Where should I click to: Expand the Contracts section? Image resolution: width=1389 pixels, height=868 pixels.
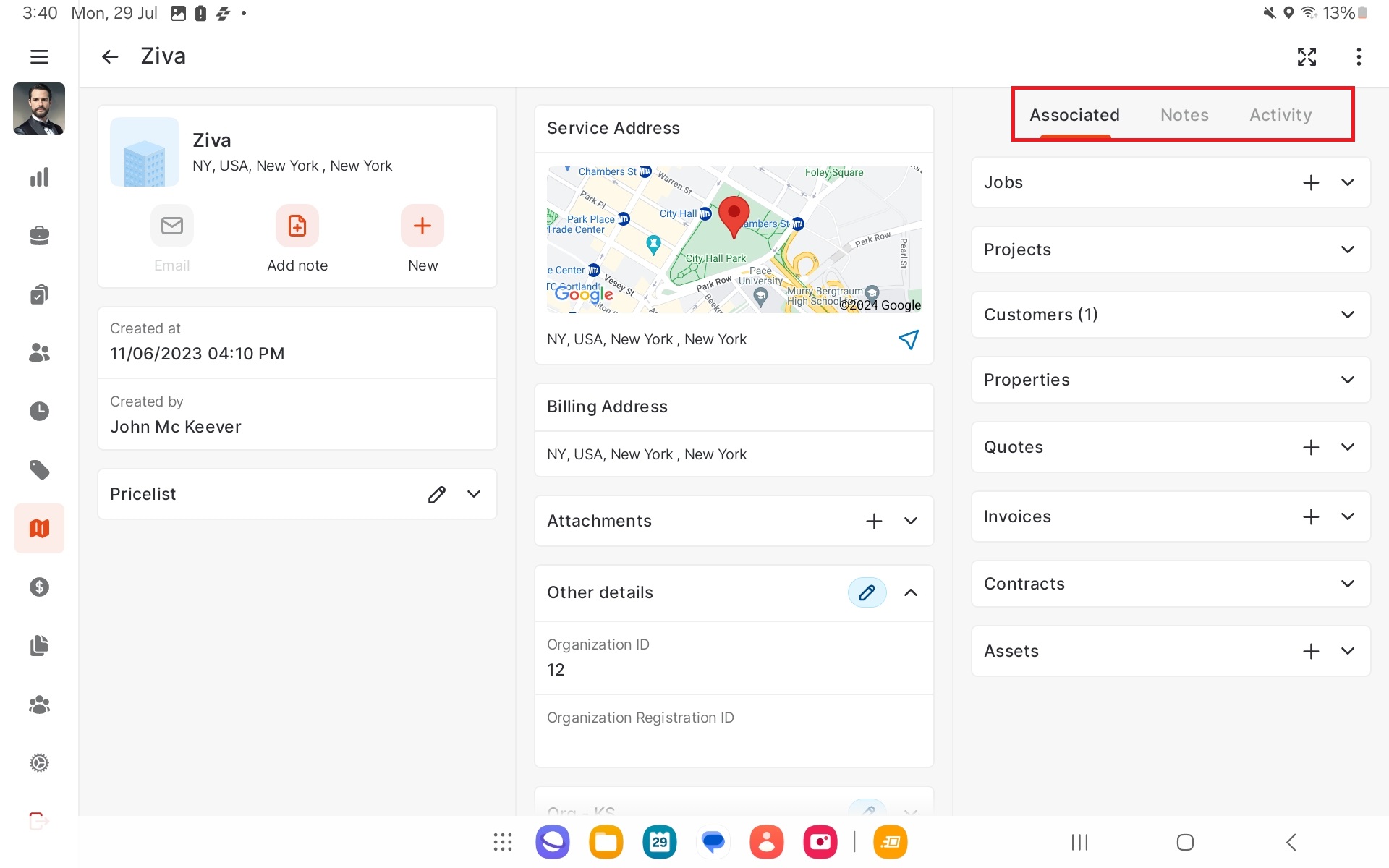coord(1347,584)
